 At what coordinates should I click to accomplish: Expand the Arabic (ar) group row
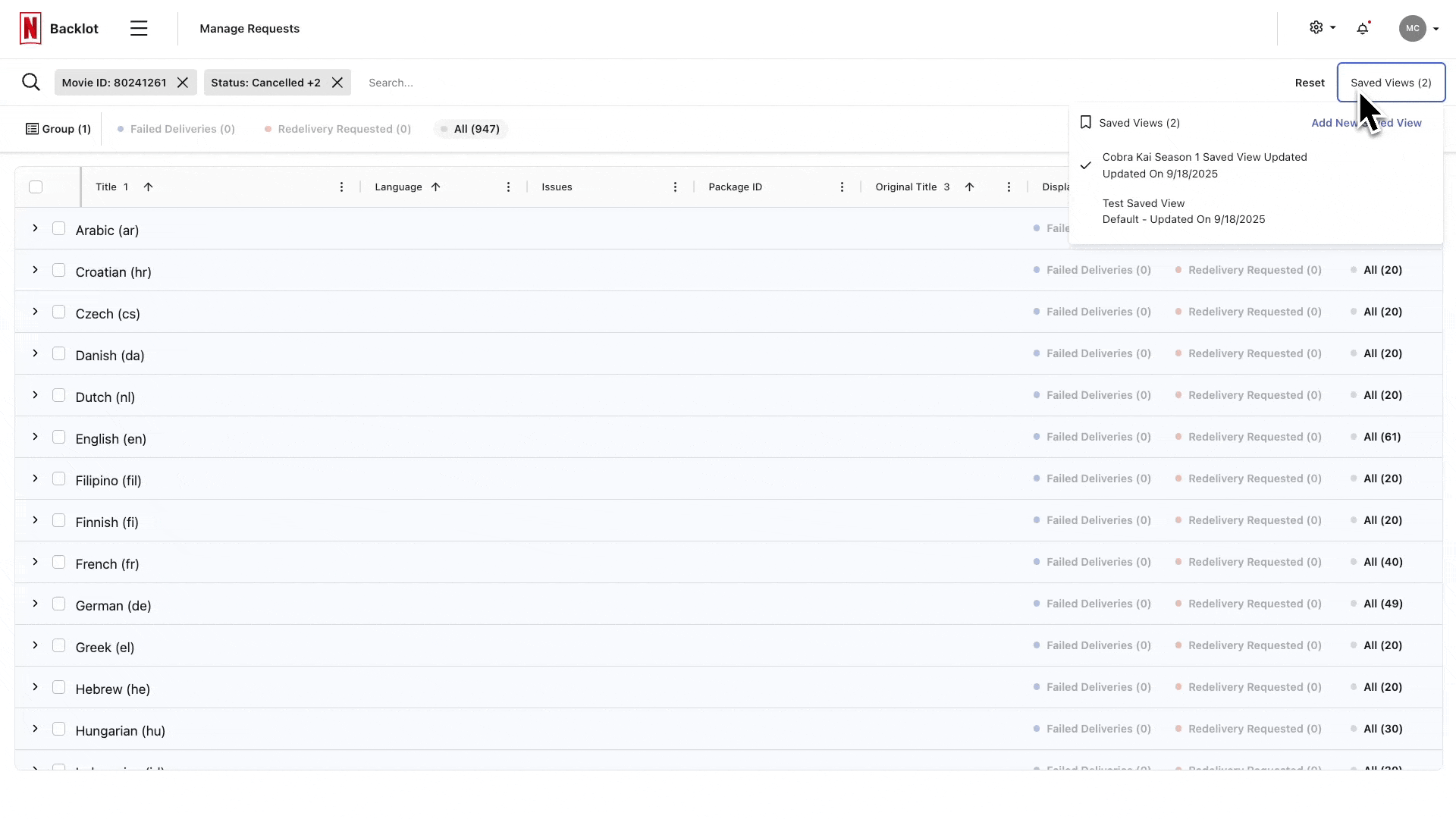tap(35, 228)
